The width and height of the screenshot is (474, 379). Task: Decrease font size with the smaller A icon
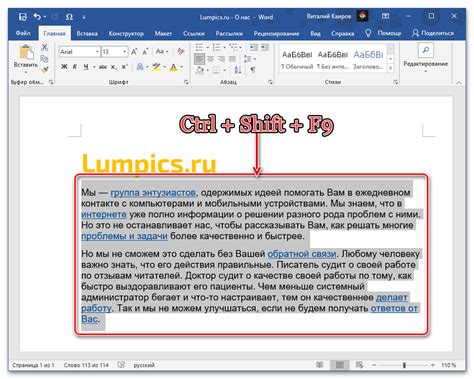145,52
